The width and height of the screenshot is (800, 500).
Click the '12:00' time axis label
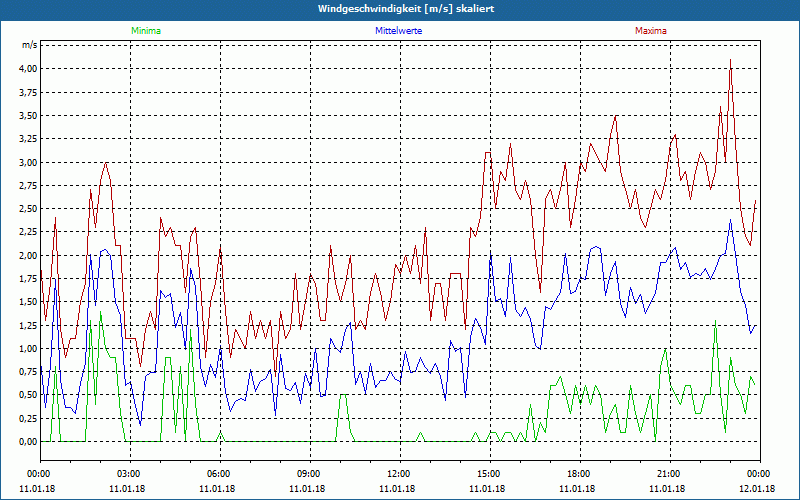pos(397,474)
